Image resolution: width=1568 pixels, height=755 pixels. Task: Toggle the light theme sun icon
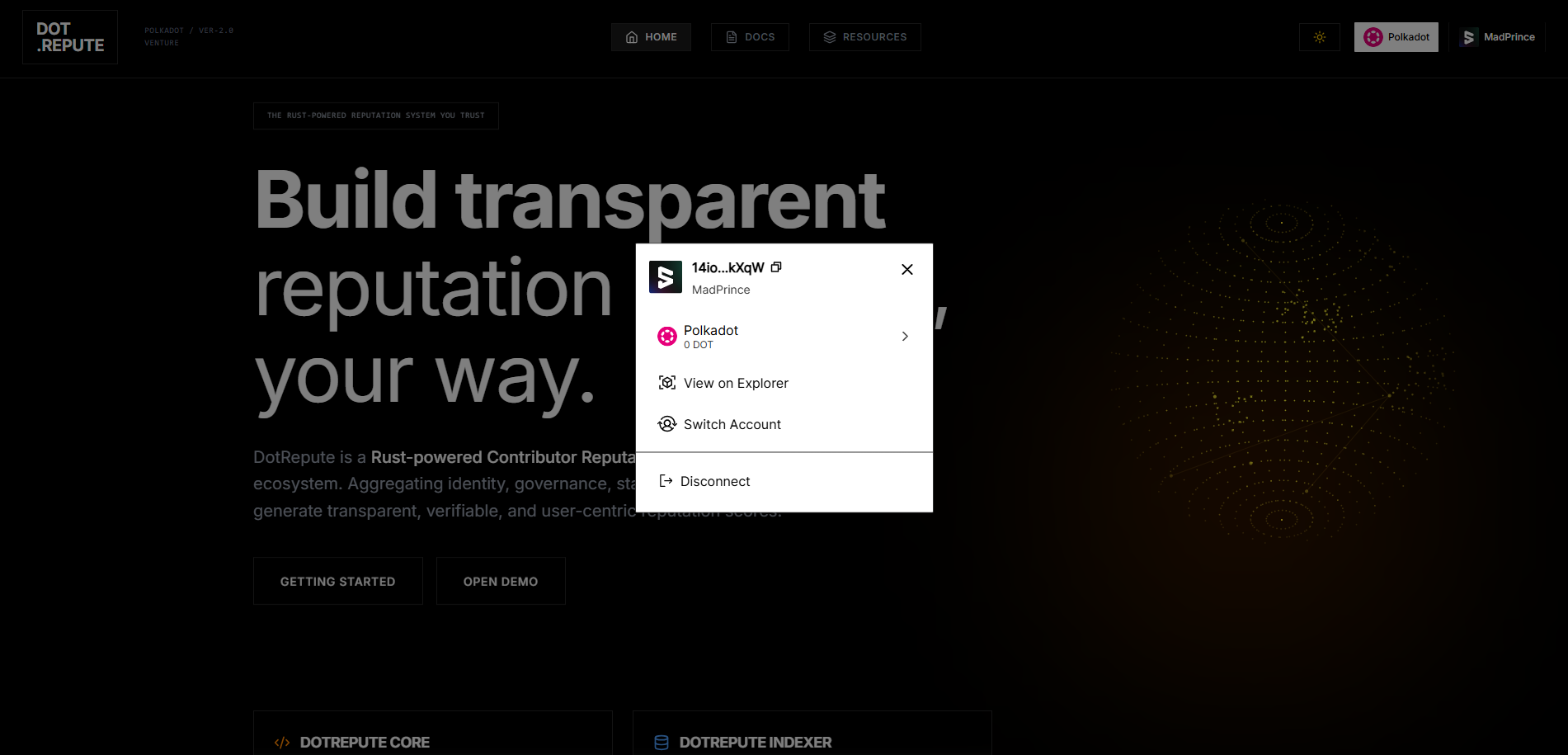(x=1320, y=37)
